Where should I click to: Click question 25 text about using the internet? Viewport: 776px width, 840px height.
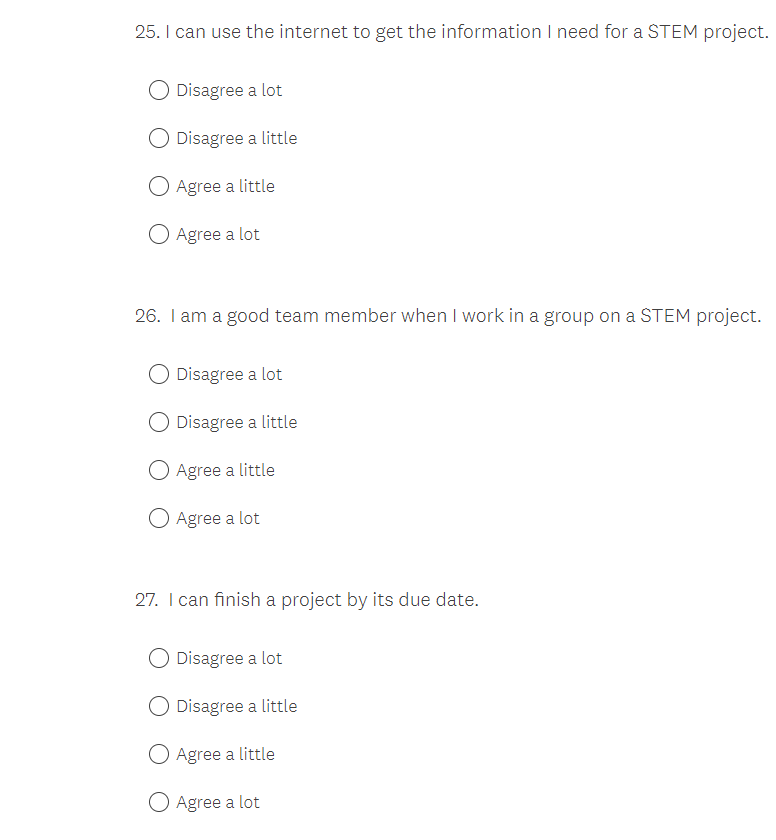coord(451,32)
